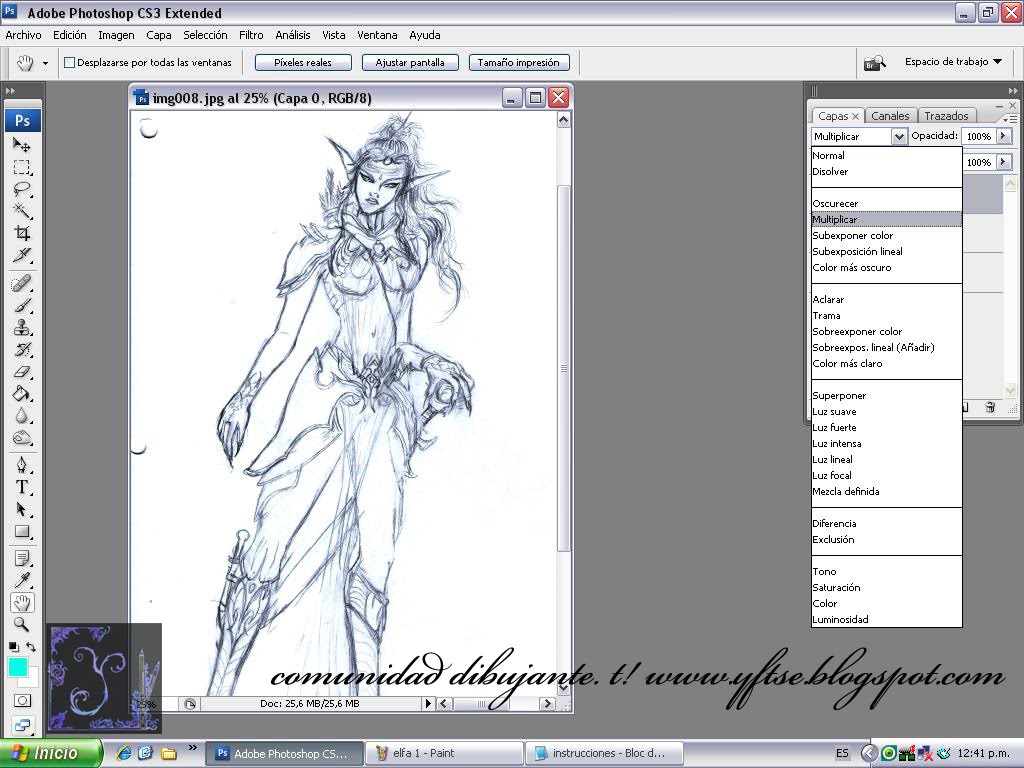Switch to instrucciones Bloc de notas taskbar window

tap(604, 753)
